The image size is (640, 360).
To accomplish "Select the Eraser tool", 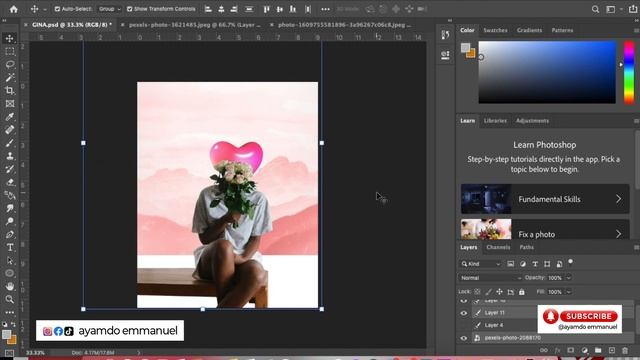I will click(10, 182).
